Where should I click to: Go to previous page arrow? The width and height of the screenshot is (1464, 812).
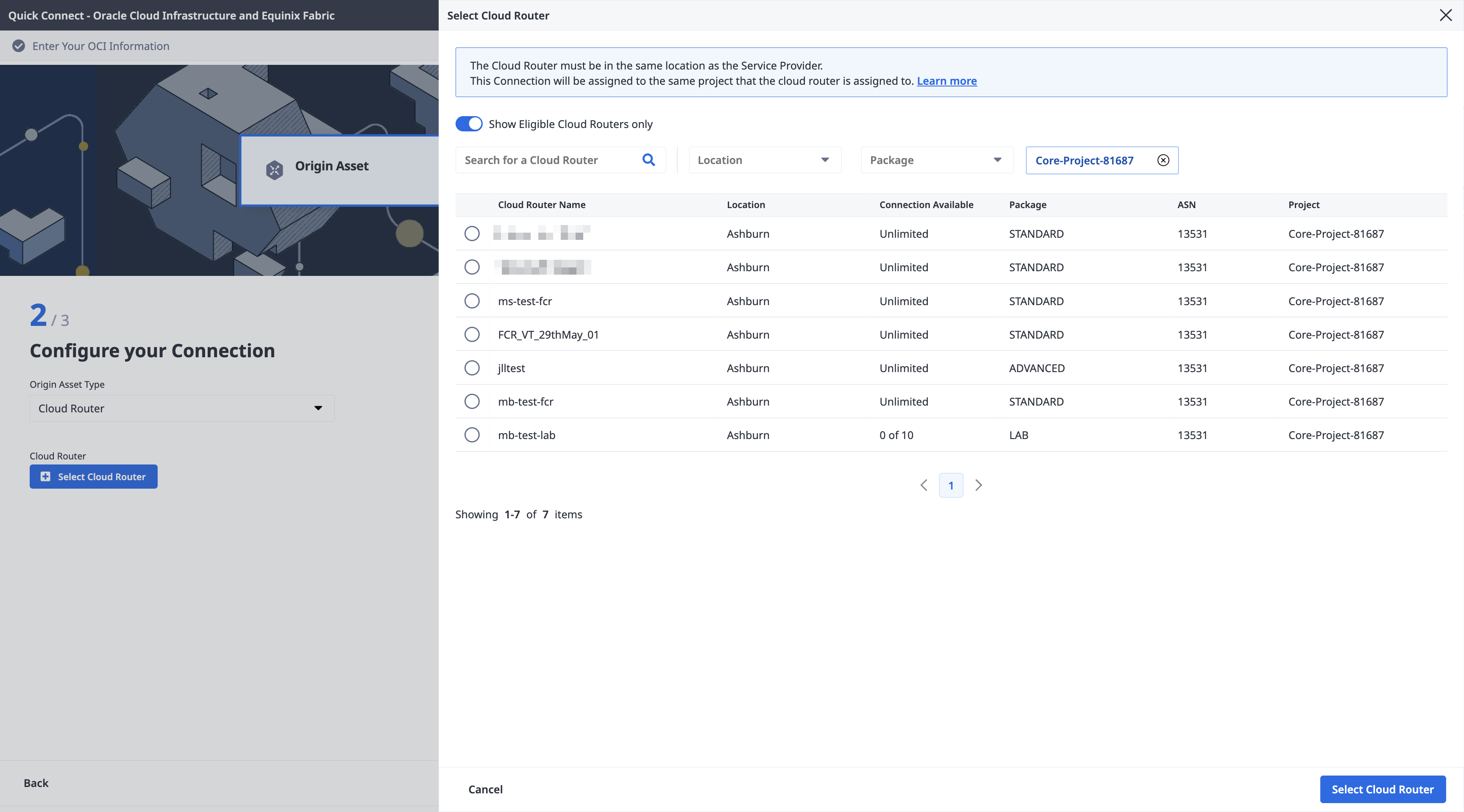point(924,485)
